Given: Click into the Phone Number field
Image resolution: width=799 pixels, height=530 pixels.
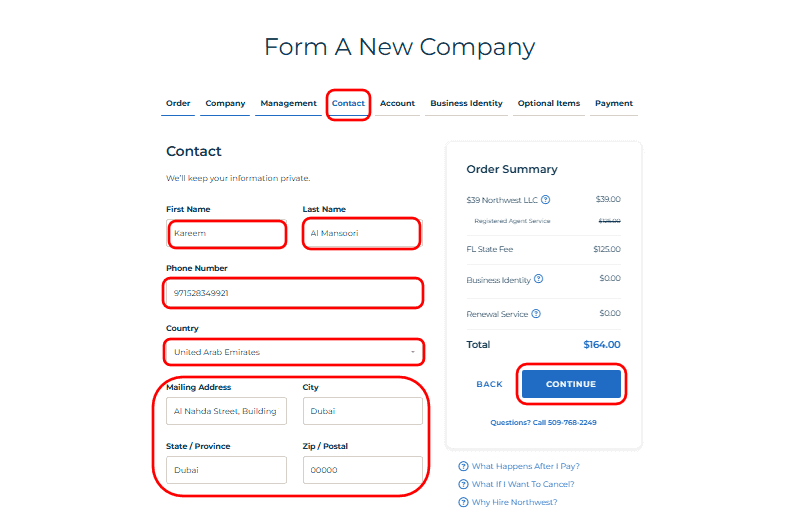Looking at the screenshot, I should pyautogui.click(x=294, y=293).
